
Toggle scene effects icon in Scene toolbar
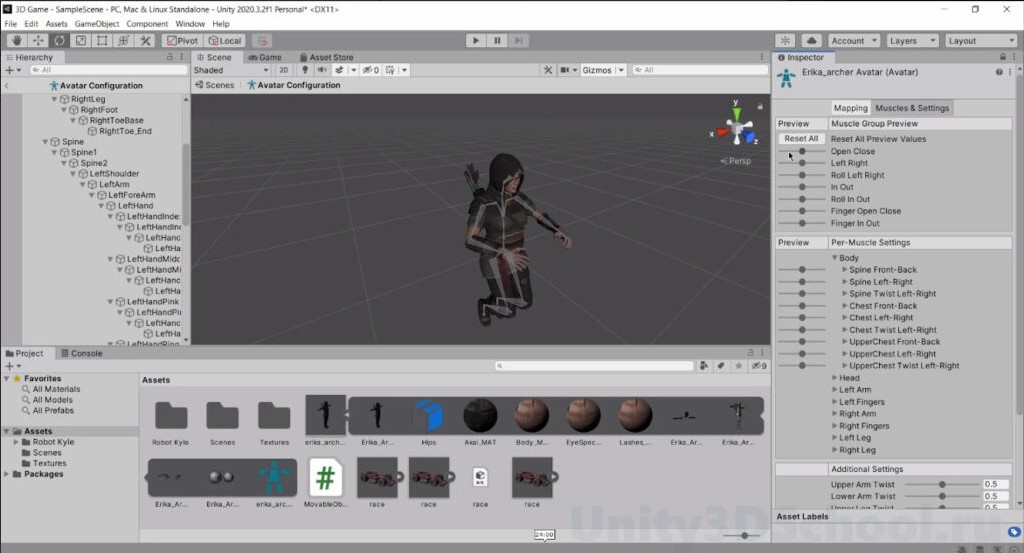pyautogui.click(x=339, y=70)
